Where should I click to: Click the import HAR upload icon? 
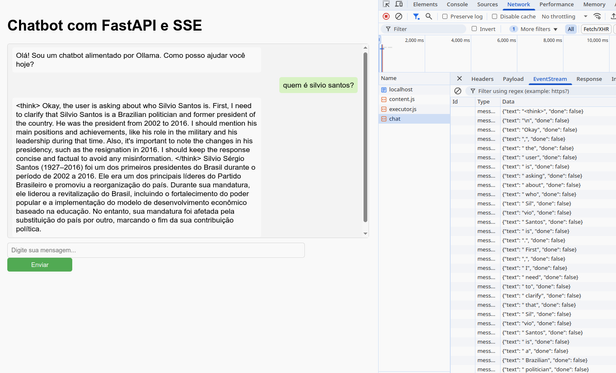pyautogui.click(x=613, y=17)
